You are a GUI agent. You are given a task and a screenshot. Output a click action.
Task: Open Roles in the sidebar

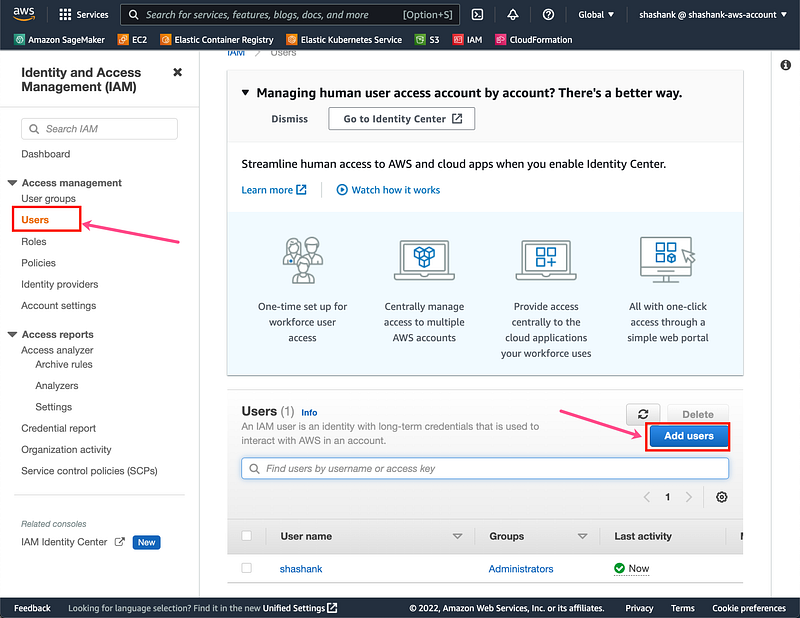tap(34, 241)
